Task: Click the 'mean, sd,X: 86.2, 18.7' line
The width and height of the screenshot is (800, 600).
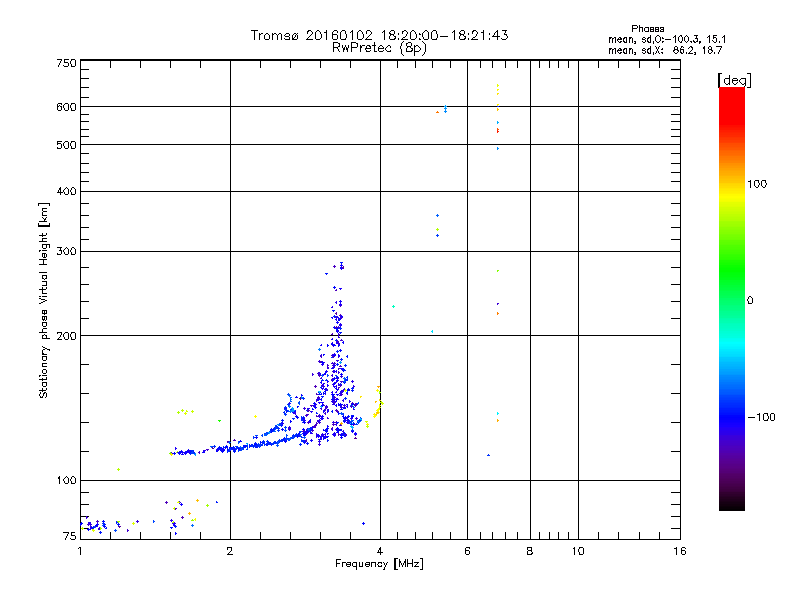Action: (665, 51)
